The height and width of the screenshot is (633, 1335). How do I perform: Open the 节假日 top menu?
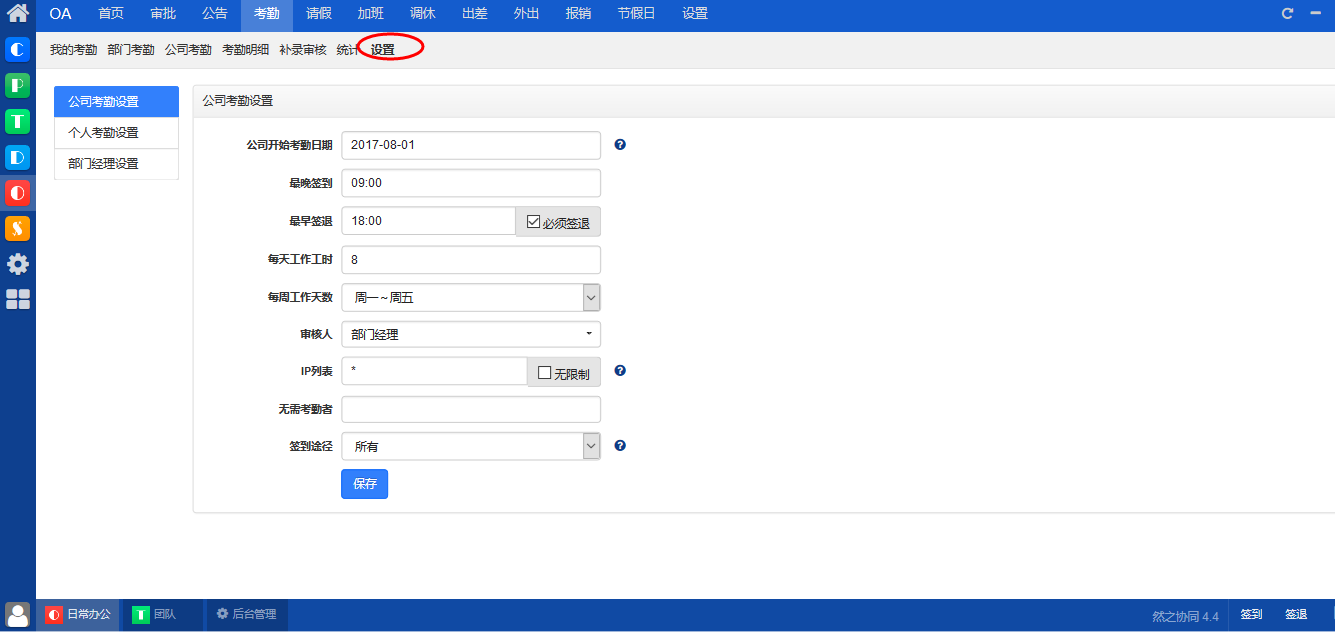[637, 14]
